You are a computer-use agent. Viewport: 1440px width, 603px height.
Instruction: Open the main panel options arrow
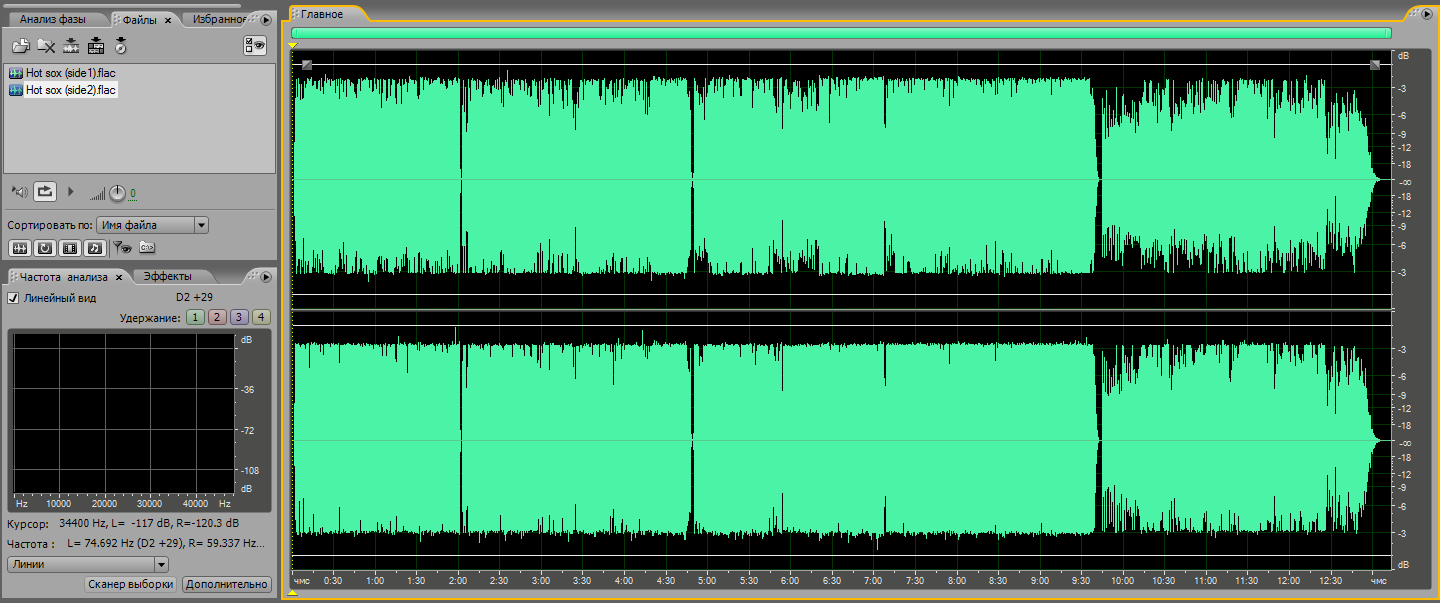[x=1426, y=14]
